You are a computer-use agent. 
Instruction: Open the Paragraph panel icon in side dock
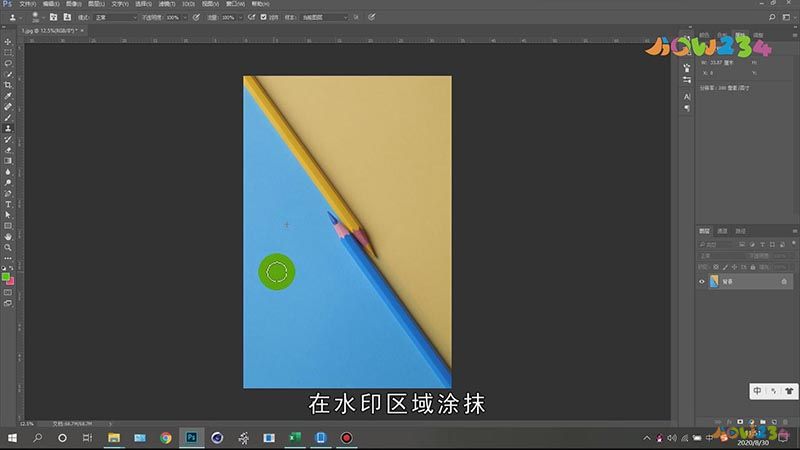687,108
